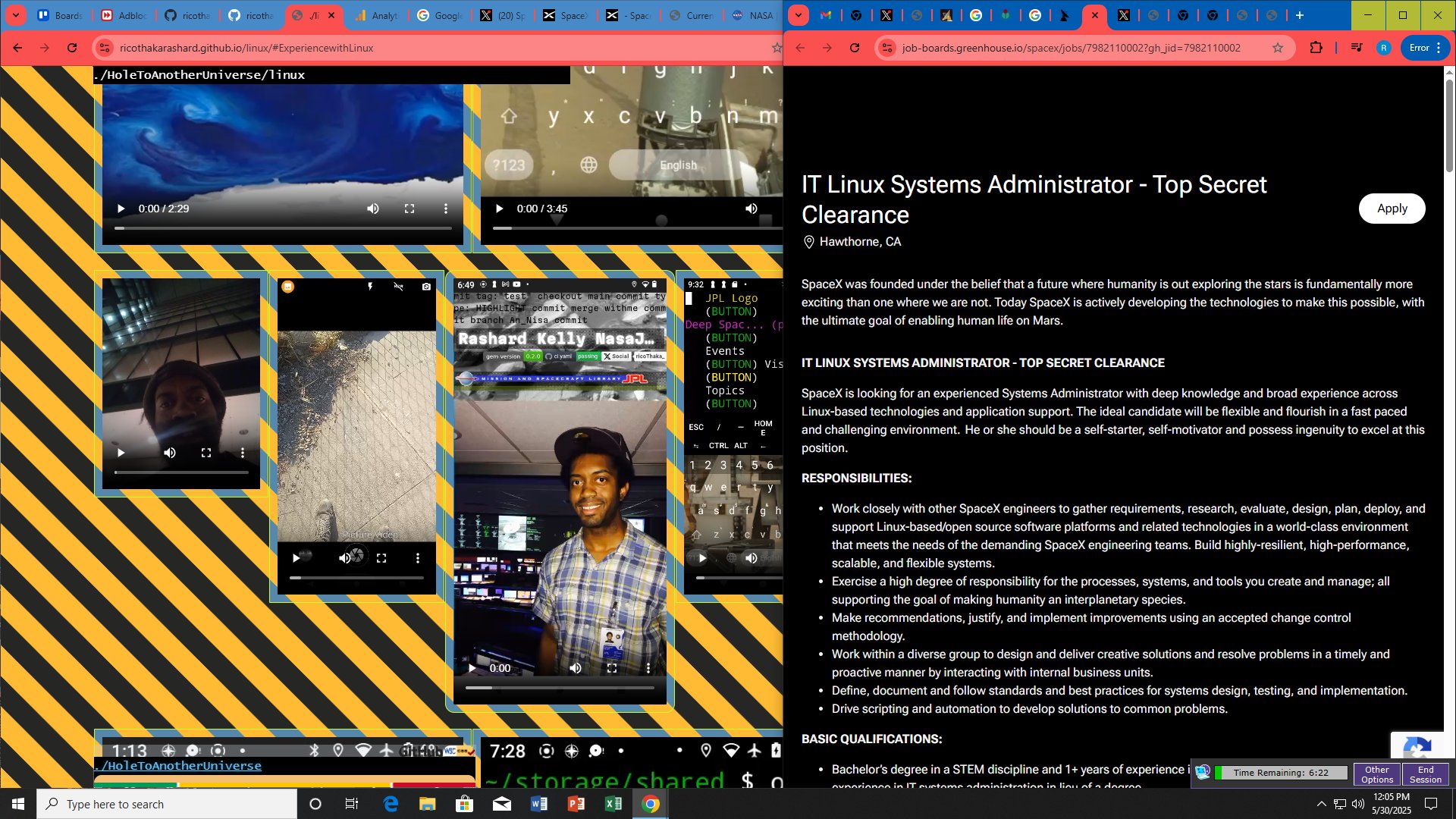
Task: Open Task View on the taskbar
Action: [351, 804]
